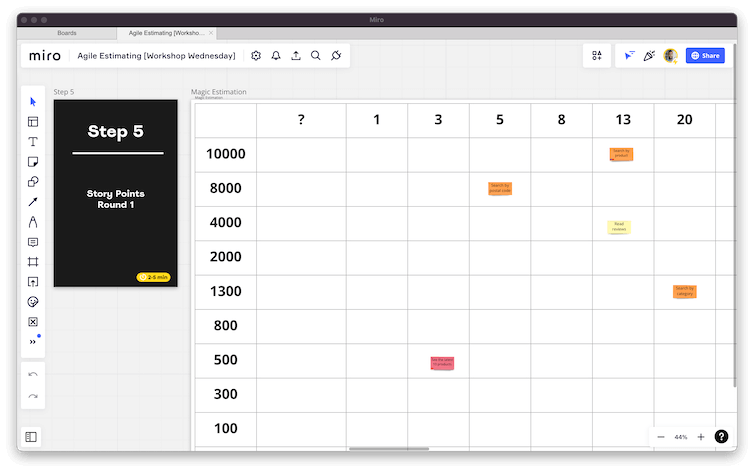The width and height of the screenshot is (754, 472).
Task: Select the Templates tool in left toolbar
Action: pyautogui.click(x=33, y=122)
